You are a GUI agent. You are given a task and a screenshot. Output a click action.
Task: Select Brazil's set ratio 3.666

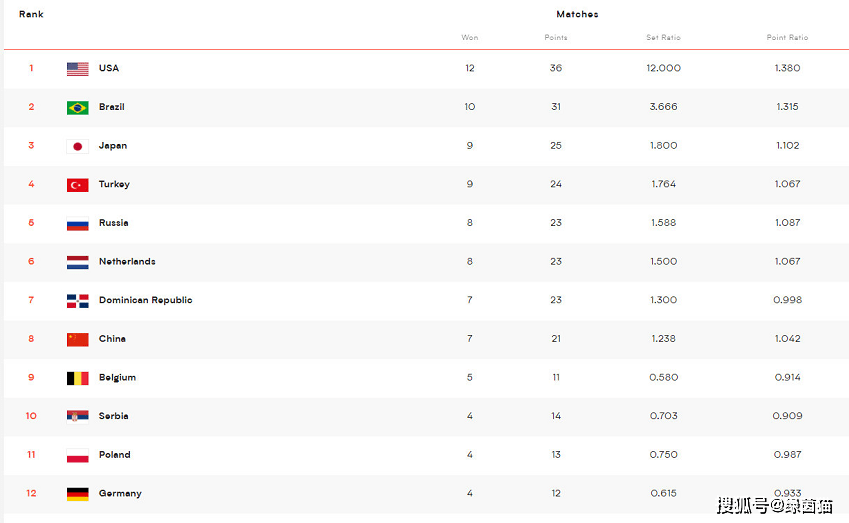(x=663, y=107)
